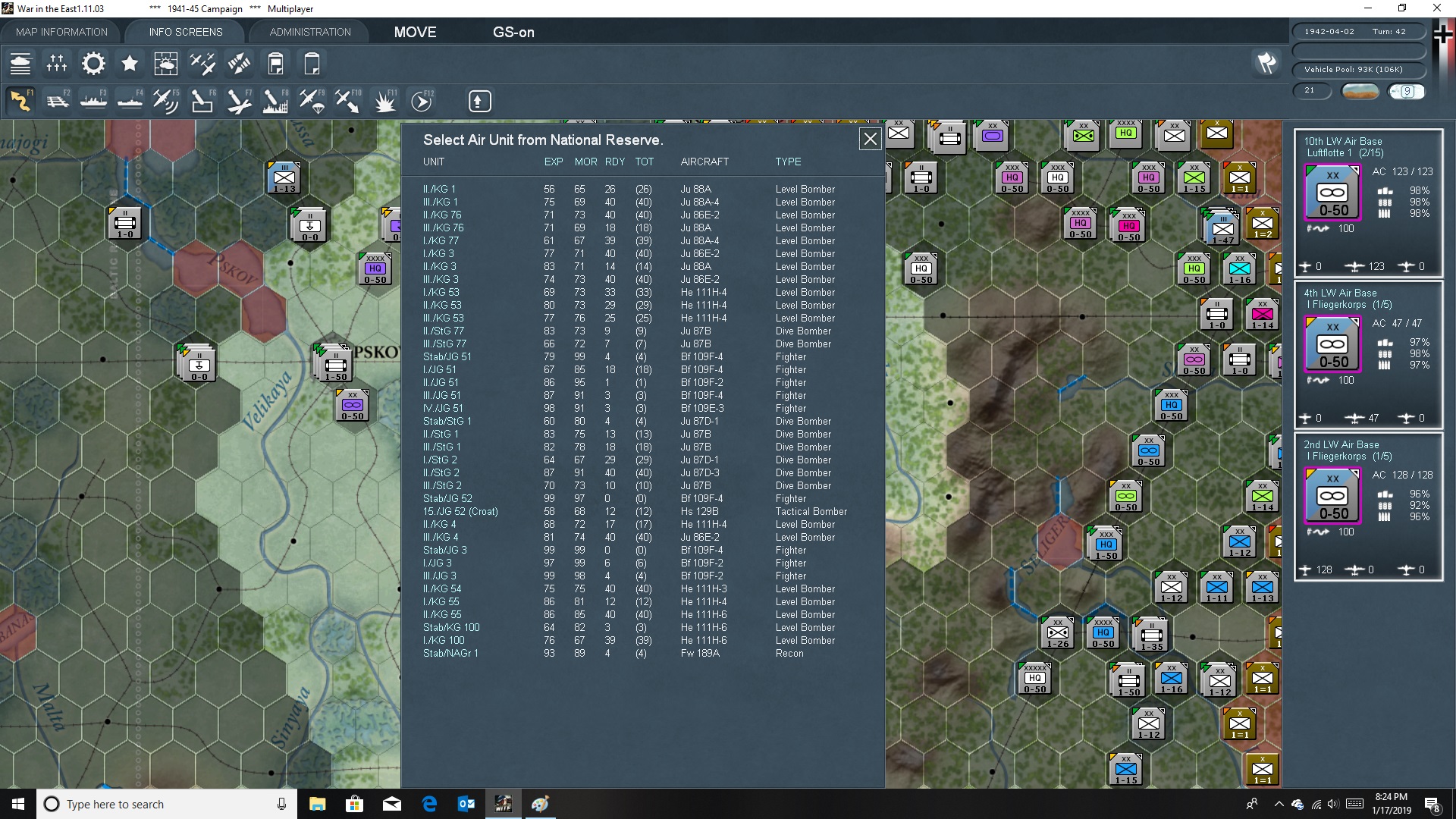Switch to the ADMINISTRATION tab
The width and height of the screenshot is (1456, 819).
click(x=310, y=32)
